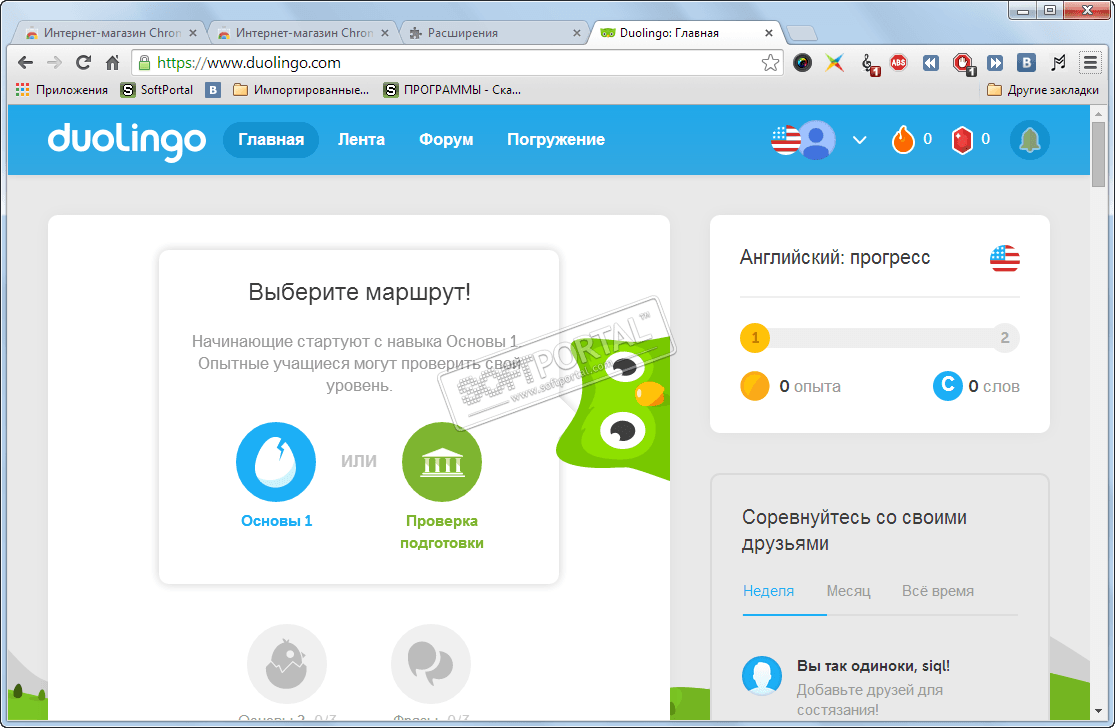Screen dimensions: 1115x728
Task: Click level 1 progress marker
Action: 755,338
